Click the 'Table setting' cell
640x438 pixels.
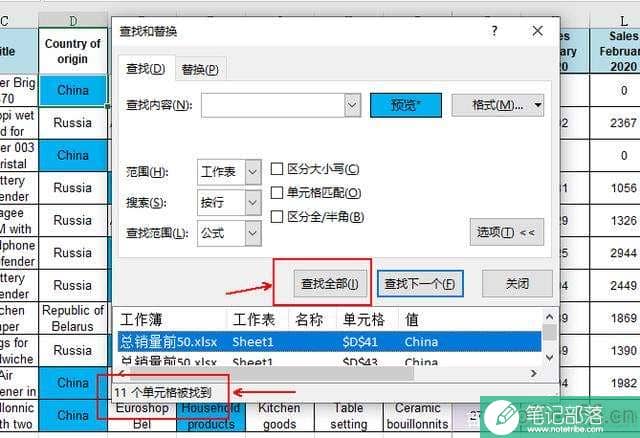click(x=349, y=416)
